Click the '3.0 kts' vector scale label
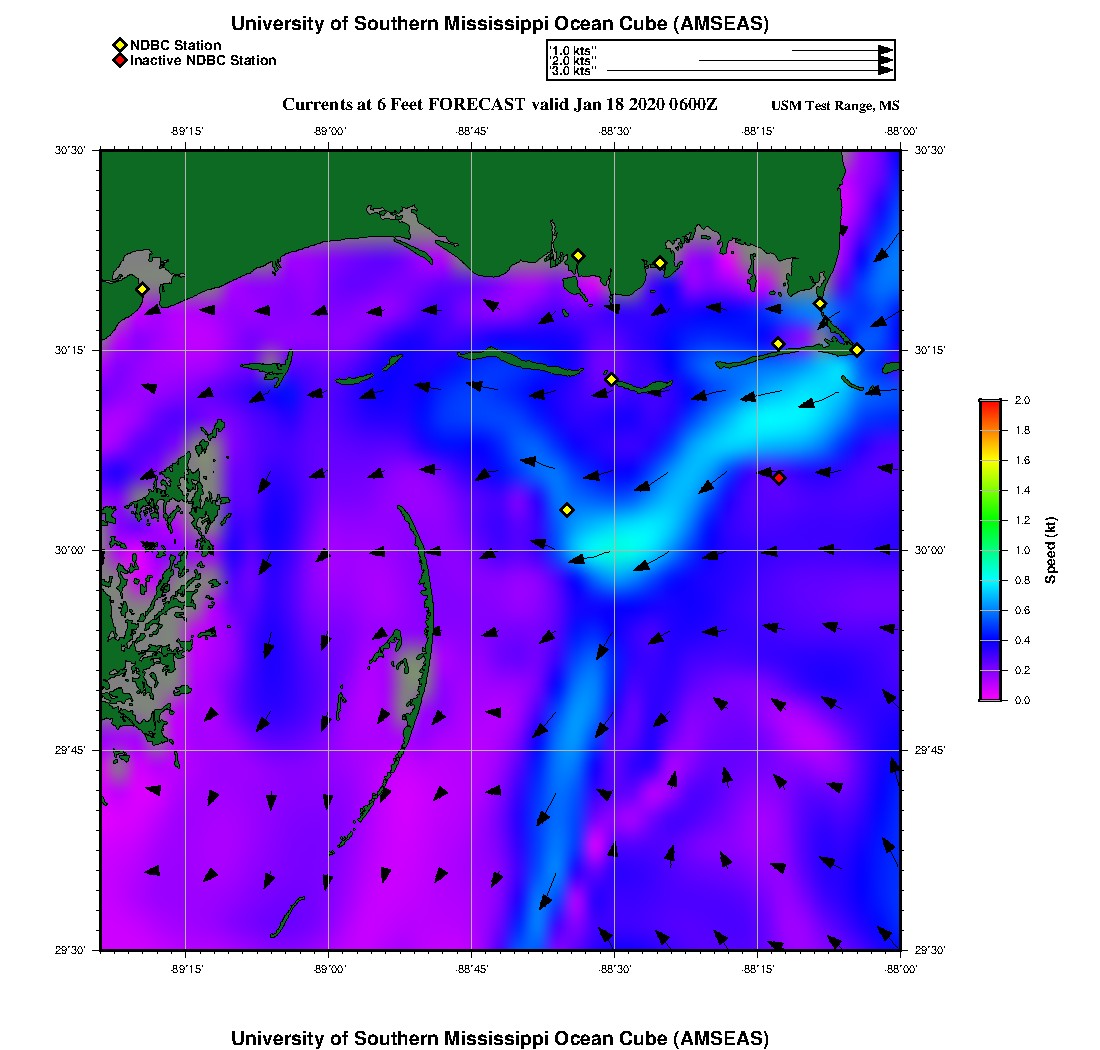Viewport: 1100px width, 1050px height. (x=572, y=71)
